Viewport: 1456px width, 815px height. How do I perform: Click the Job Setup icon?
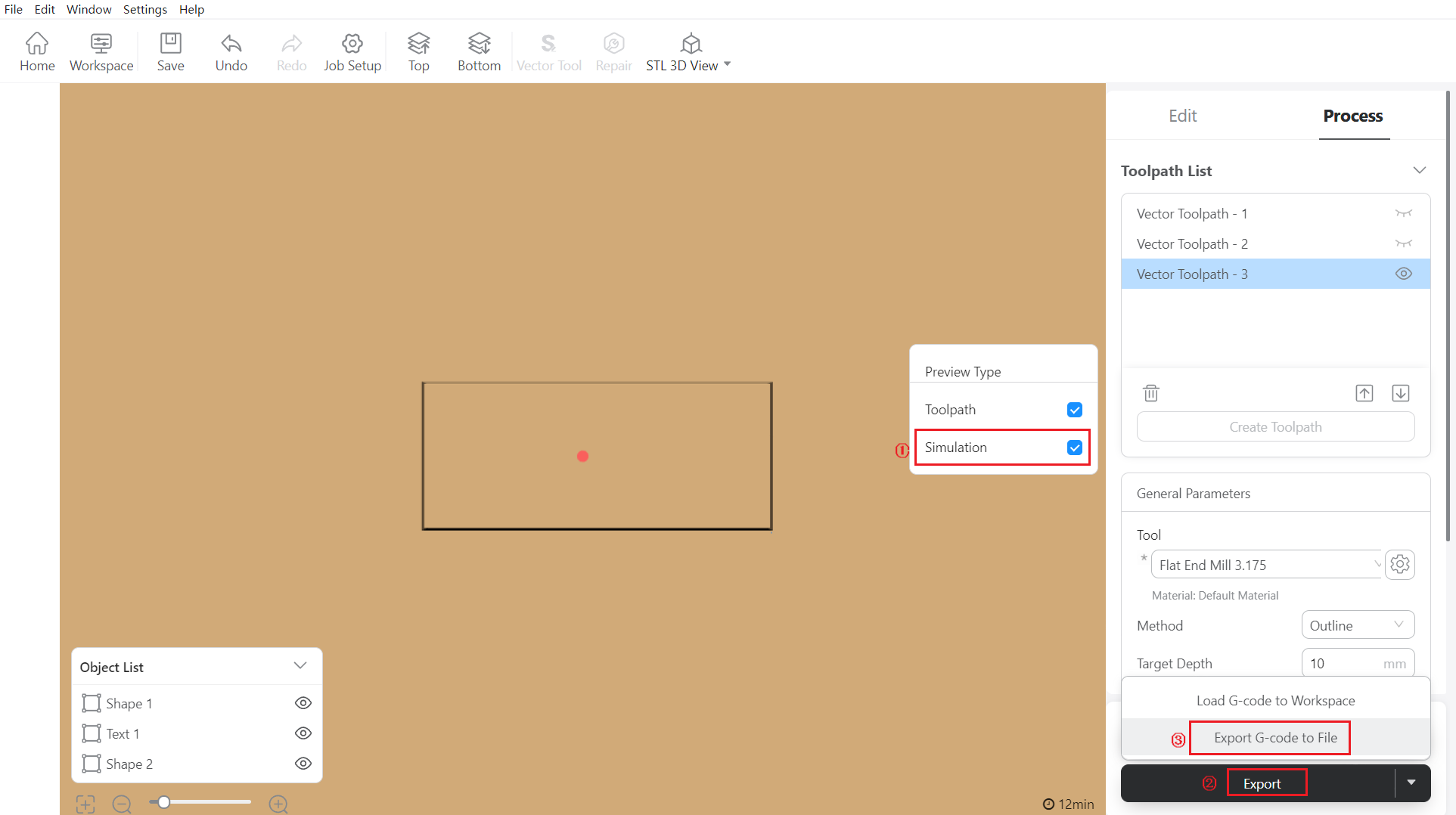[352, 51]
